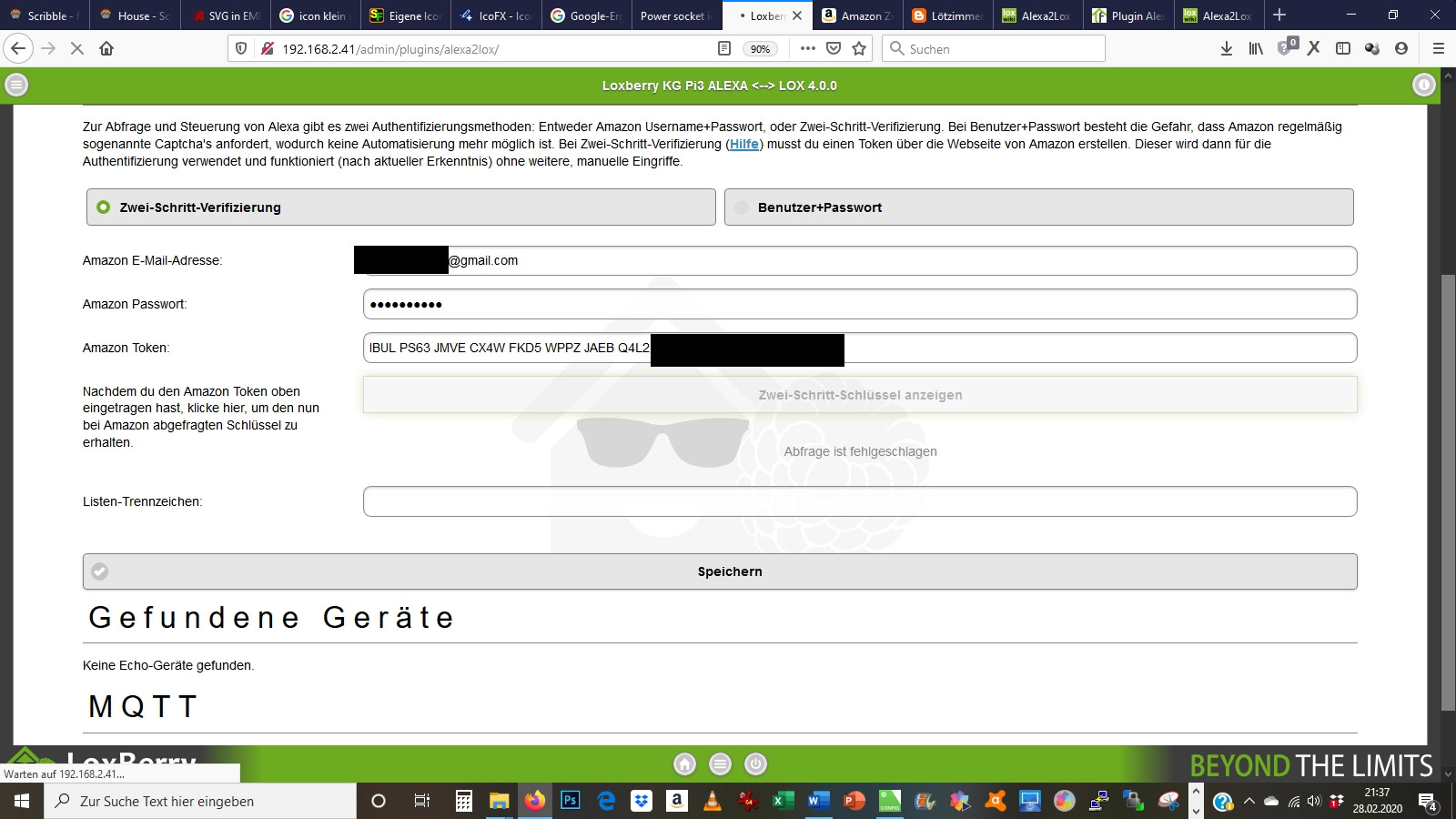Open the Windows Start menu

[x=22, y=801]
